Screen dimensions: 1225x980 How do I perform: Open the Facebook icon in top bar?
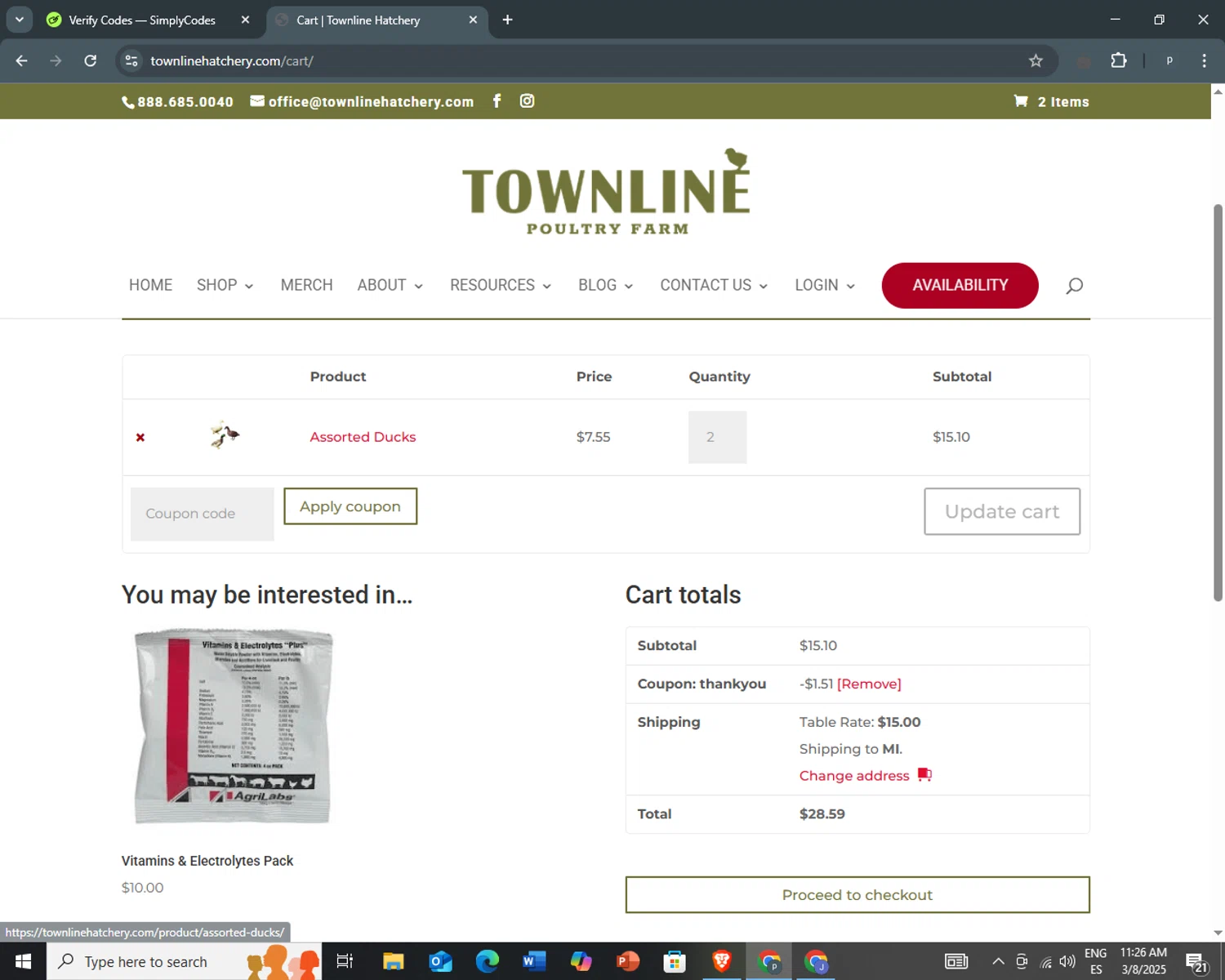click(497, 100)
